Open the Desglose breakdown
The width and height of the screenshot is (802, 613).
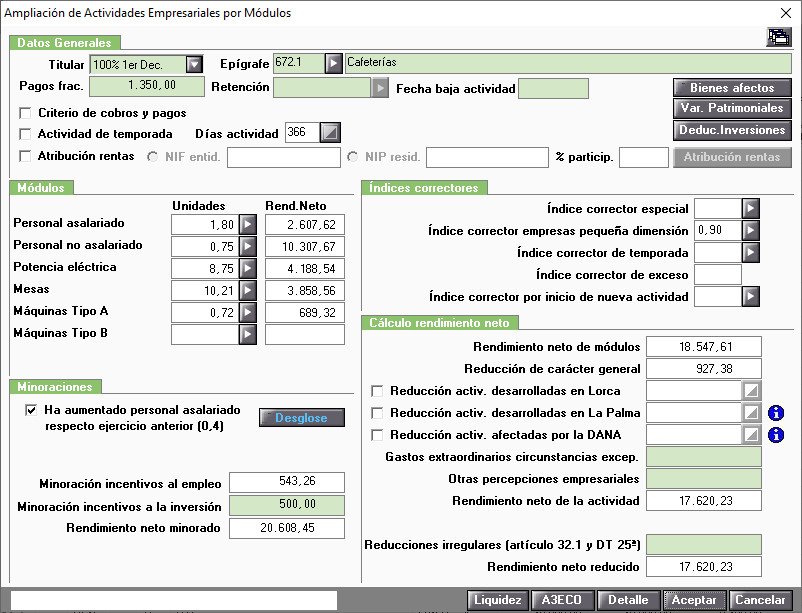302,418
